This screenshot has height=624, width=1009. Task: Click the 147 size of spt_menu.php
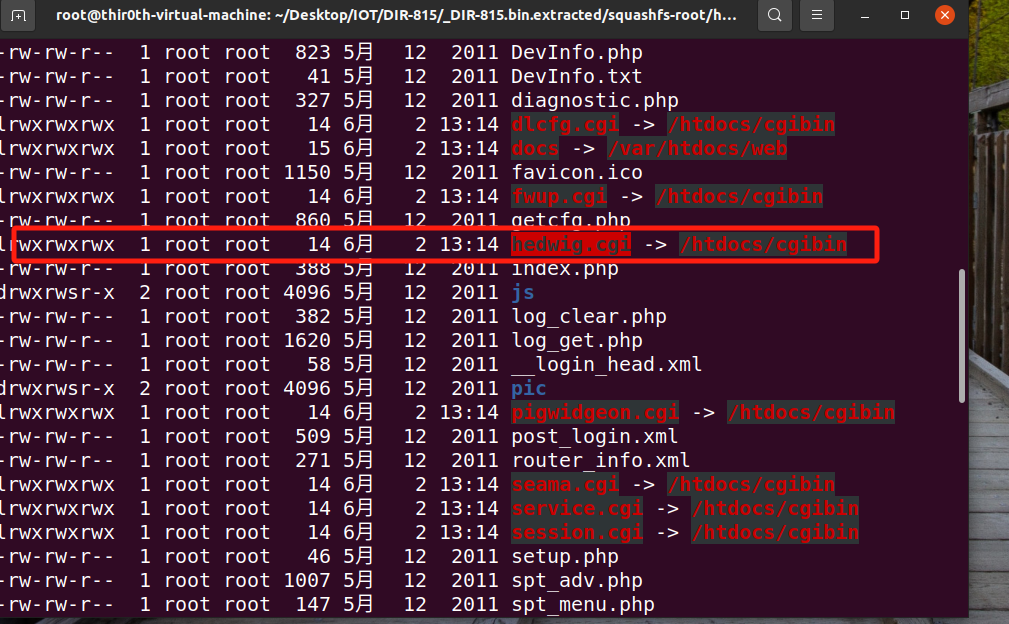(313, 605)
